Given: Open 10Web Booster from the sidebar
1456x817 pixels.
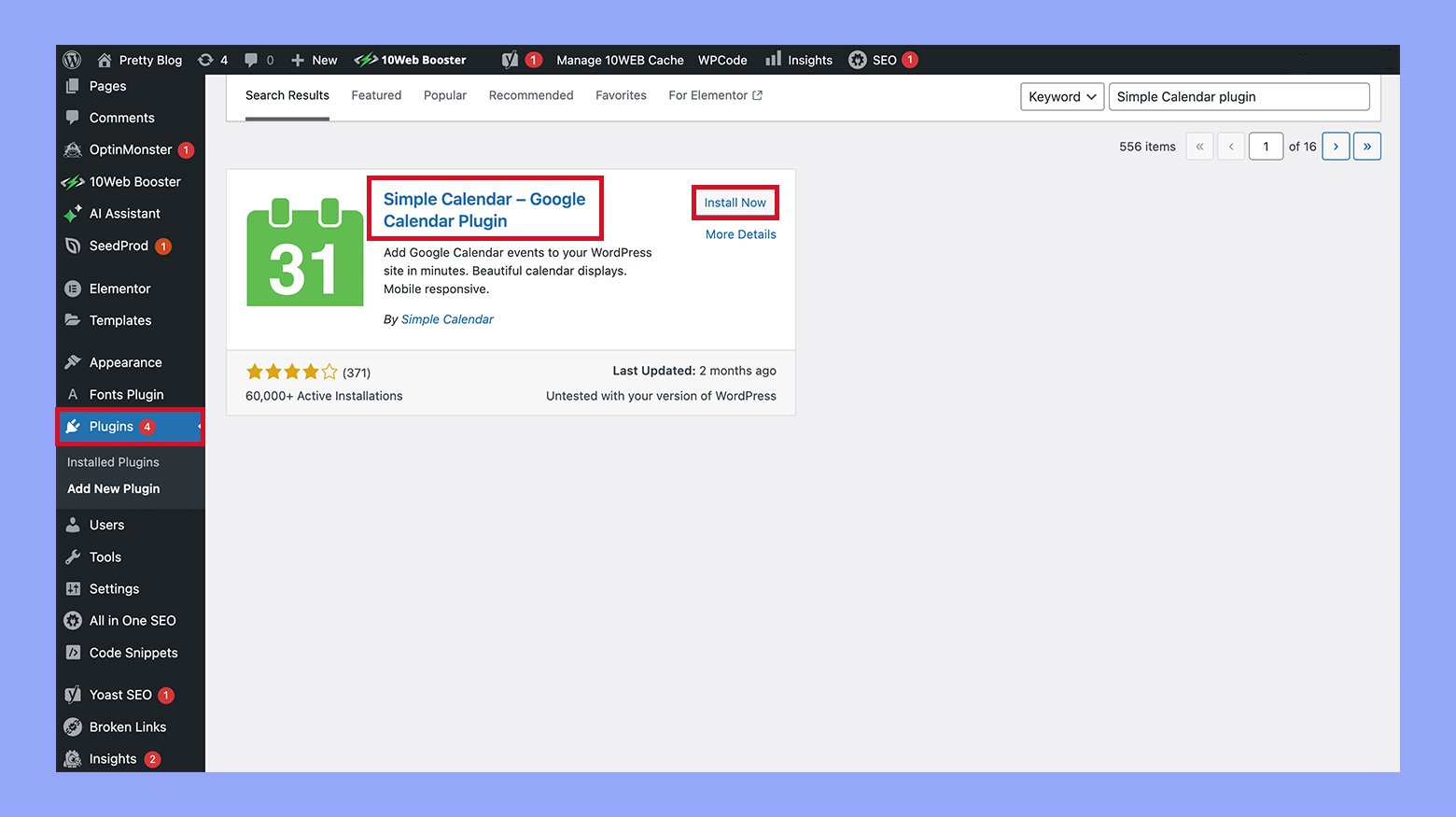Looking at the screenshot, I should pos(134,181).
